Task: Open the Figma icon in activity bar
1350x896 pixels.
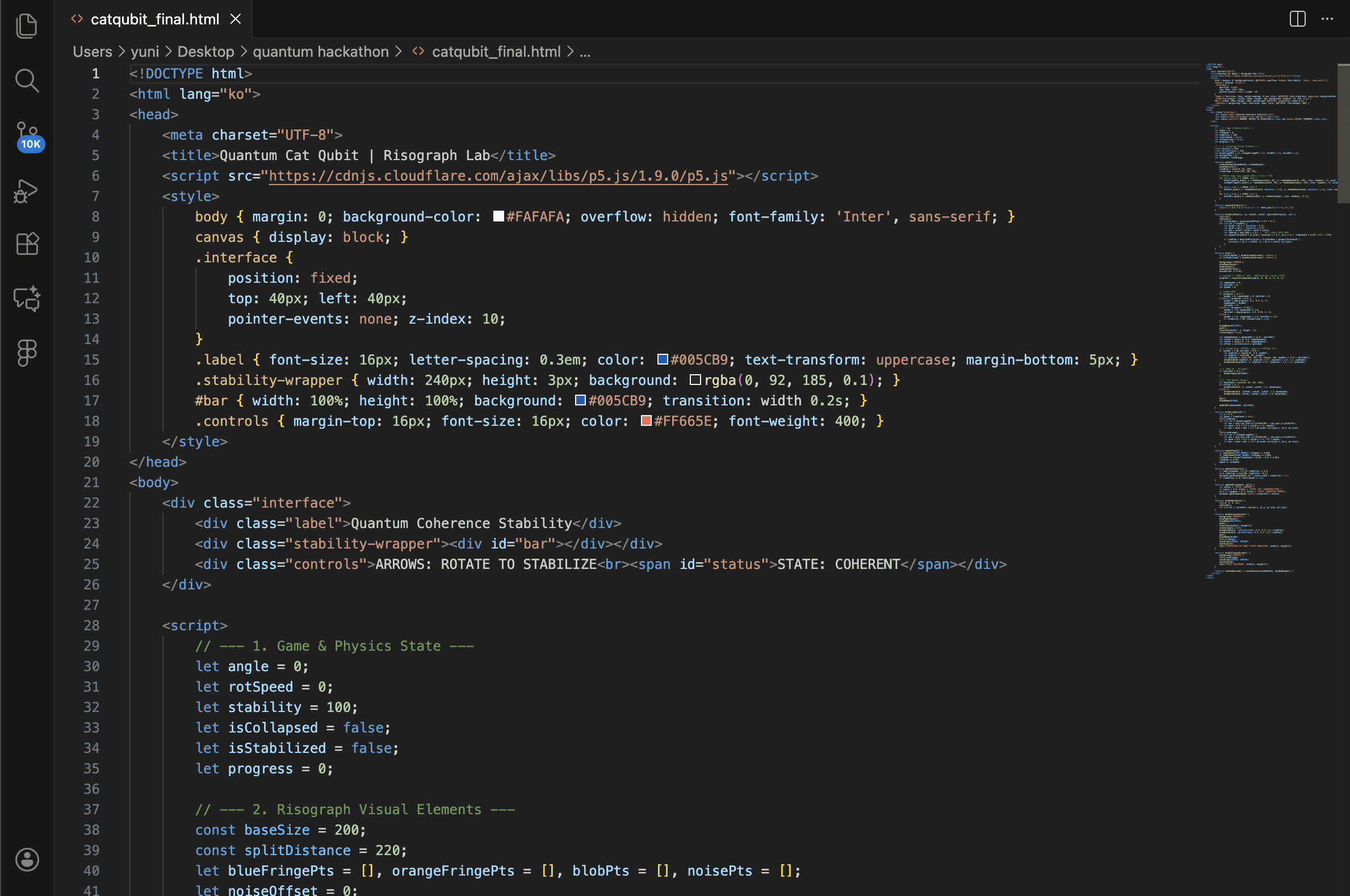Action: [26, 353]
